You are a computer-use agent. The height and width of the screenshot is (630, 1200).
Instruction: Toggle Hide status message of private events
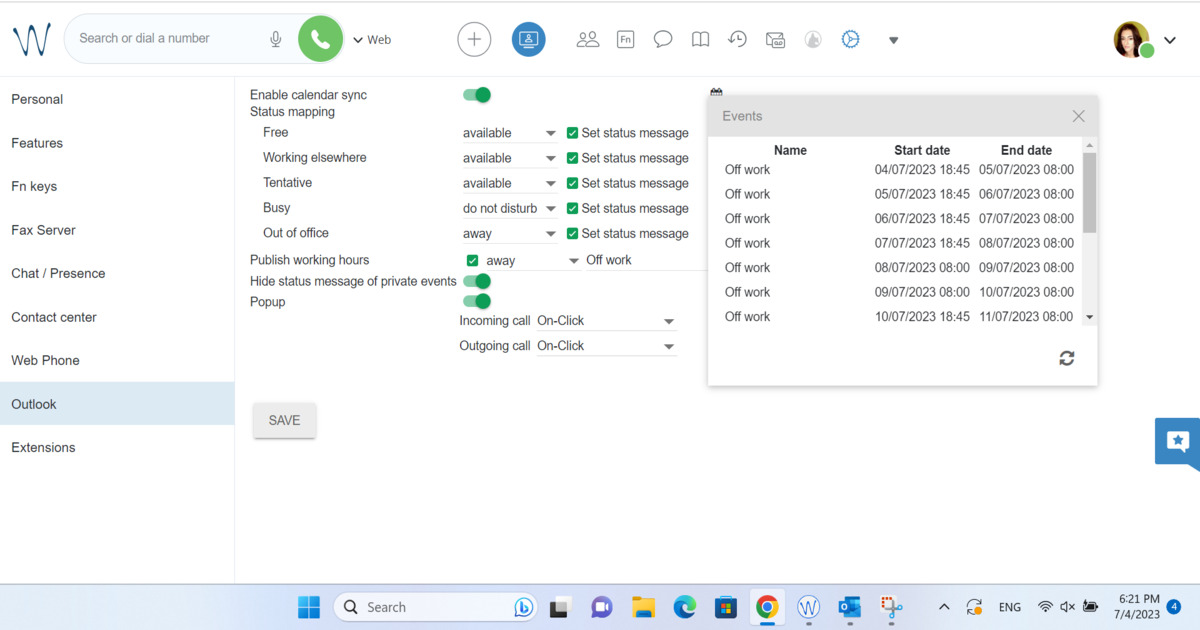[x=477, y=282]
